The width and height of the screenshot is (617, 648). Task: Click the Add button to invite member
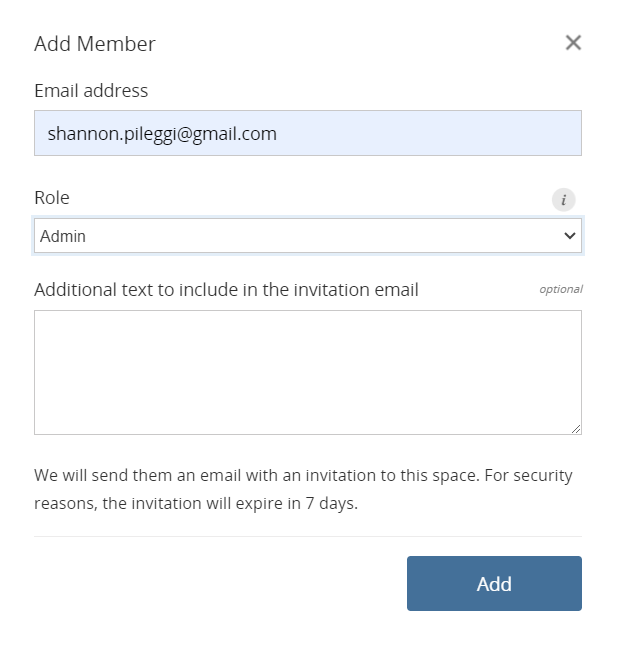point(494,583)
